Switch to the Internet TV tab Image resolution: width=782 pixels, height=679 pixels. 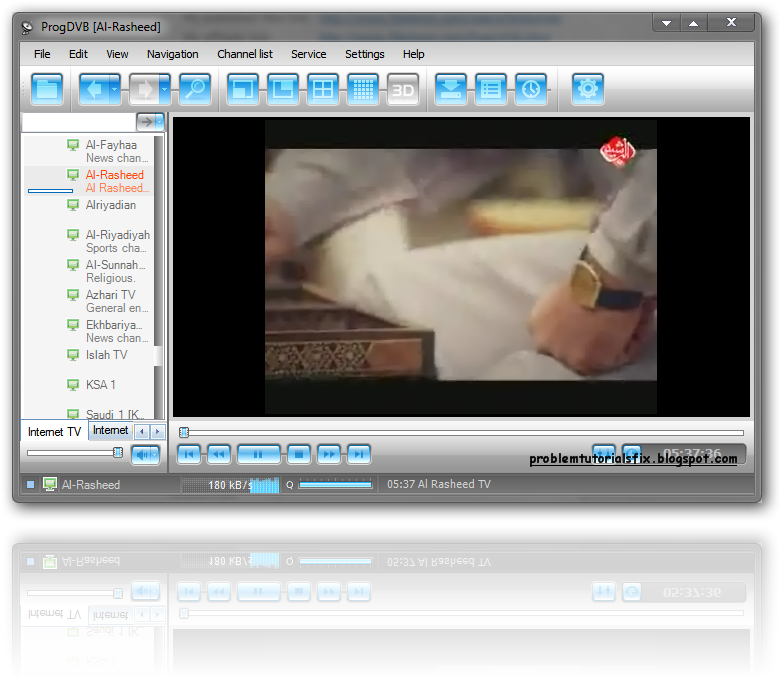coord(54,431)
